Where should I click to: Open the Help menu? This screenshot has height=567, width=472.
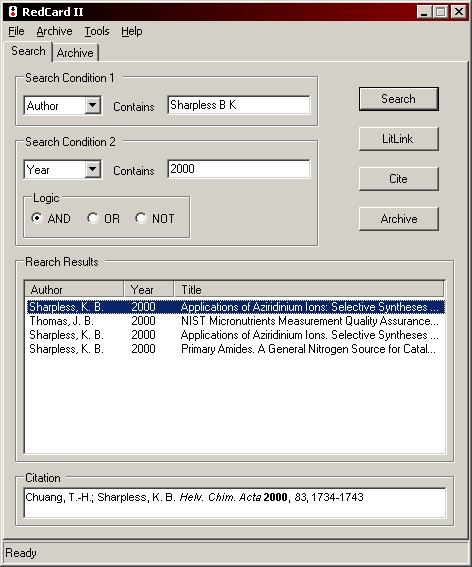[132, 31]
